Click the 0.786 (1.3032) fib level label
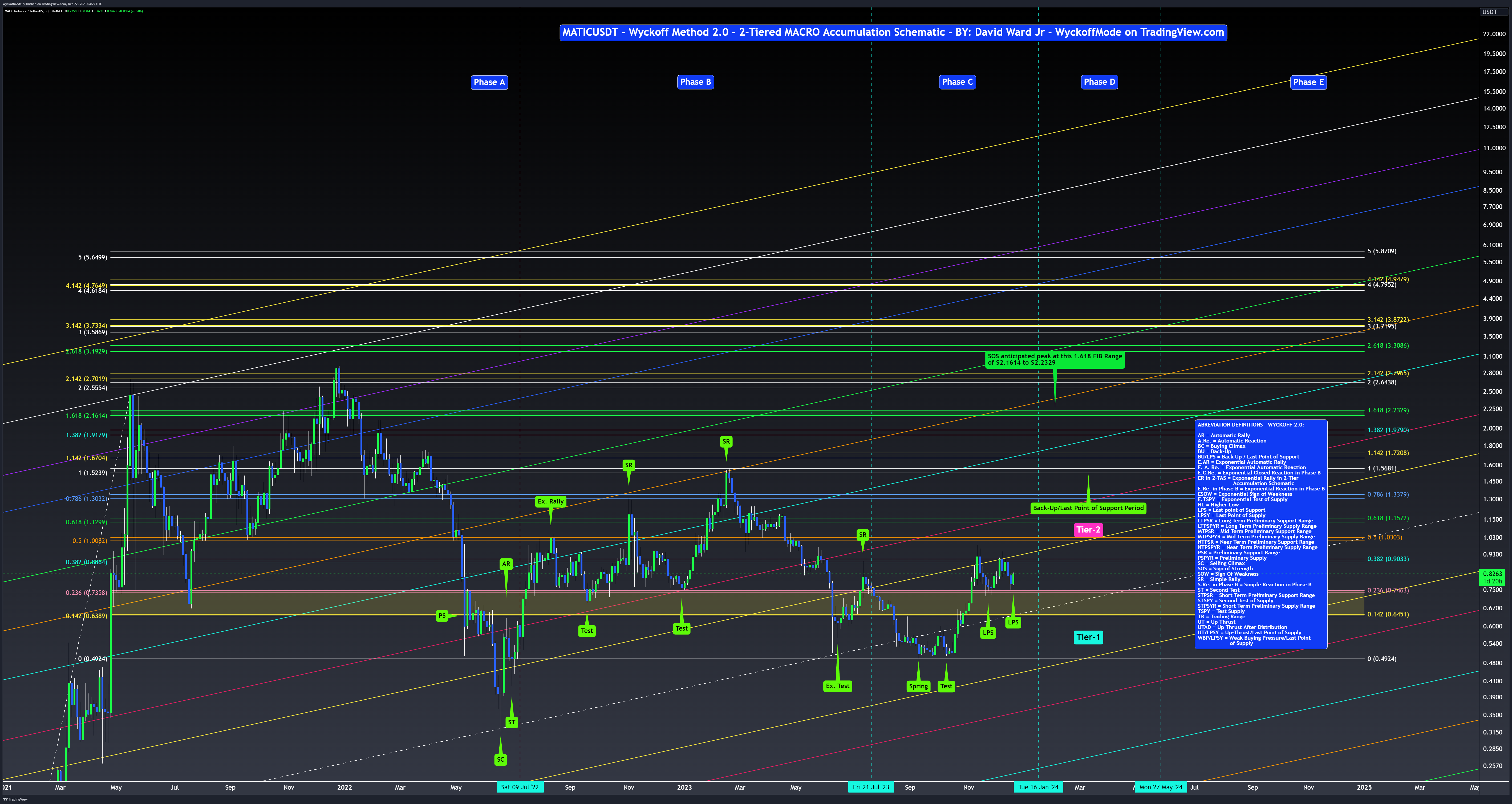This screenshot has width=1512, height=804. (x=87, y=499)
